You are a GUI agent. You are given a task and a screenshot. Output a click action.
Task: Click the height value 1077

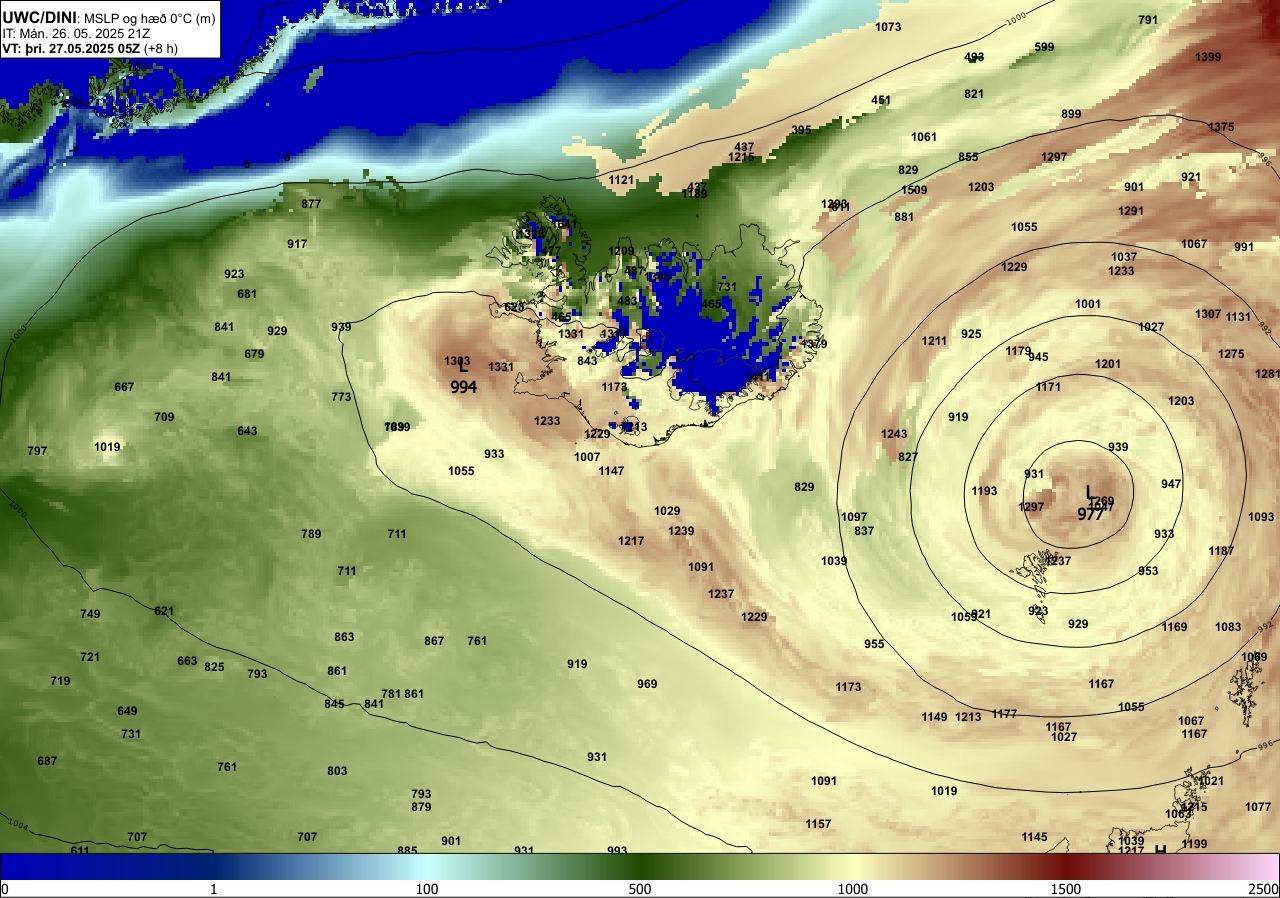pyautogui.click(x=1258, y=807)
